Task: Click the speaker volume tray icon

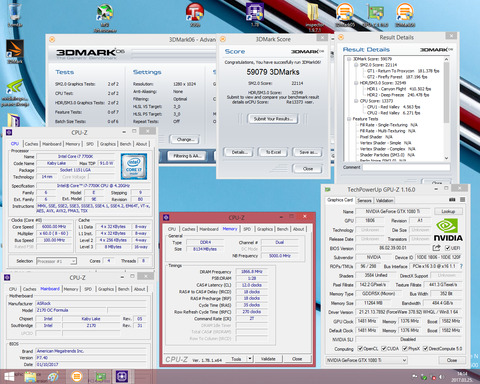Action: 442,377
